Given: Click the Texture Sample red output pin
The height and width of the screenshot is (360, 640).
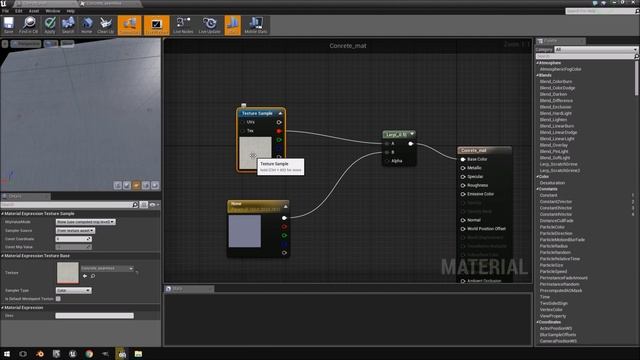Looking at the screenshot, I should pyautogui.click(x=279, y=131).
